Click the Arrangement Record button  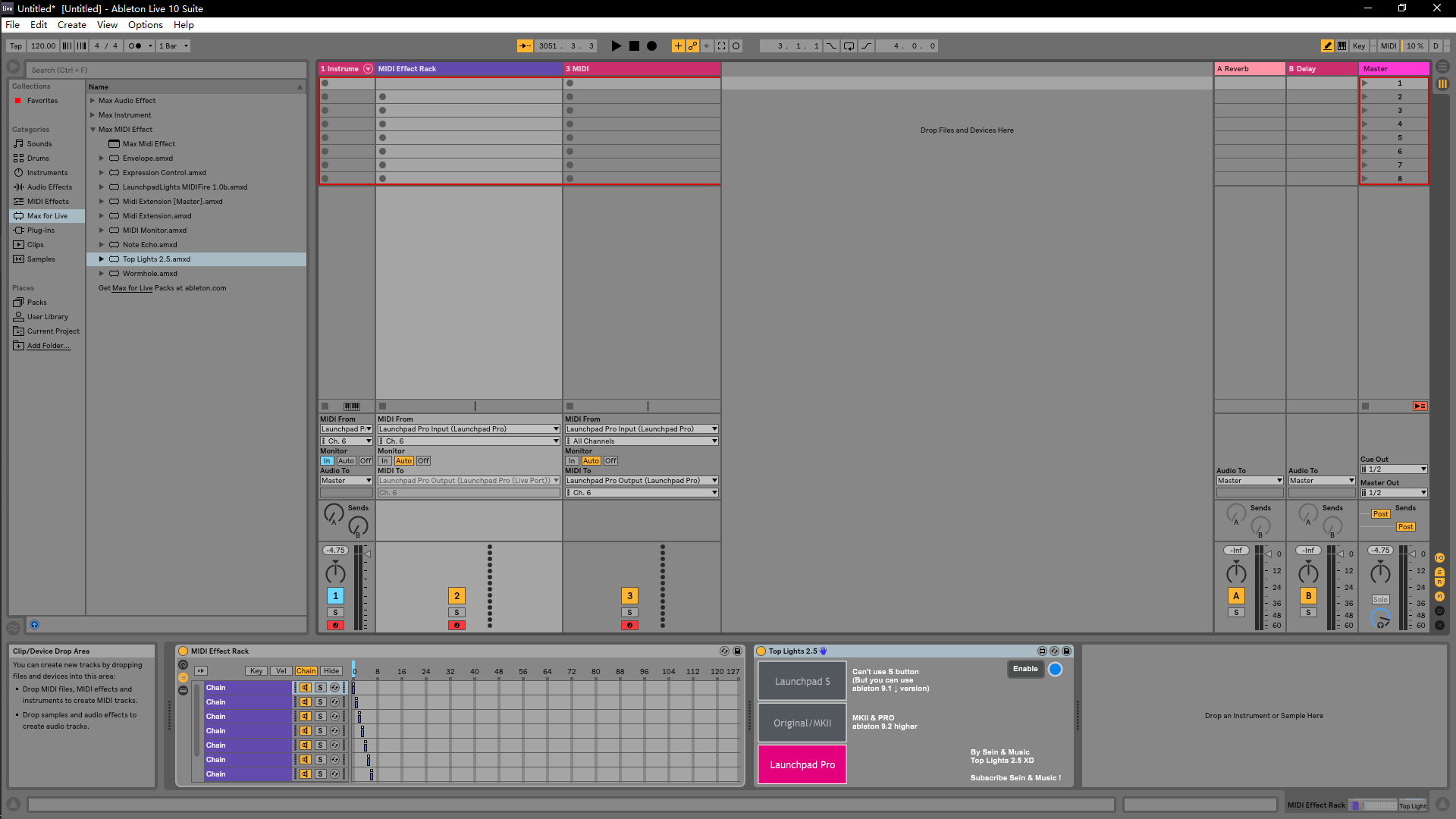651,46
